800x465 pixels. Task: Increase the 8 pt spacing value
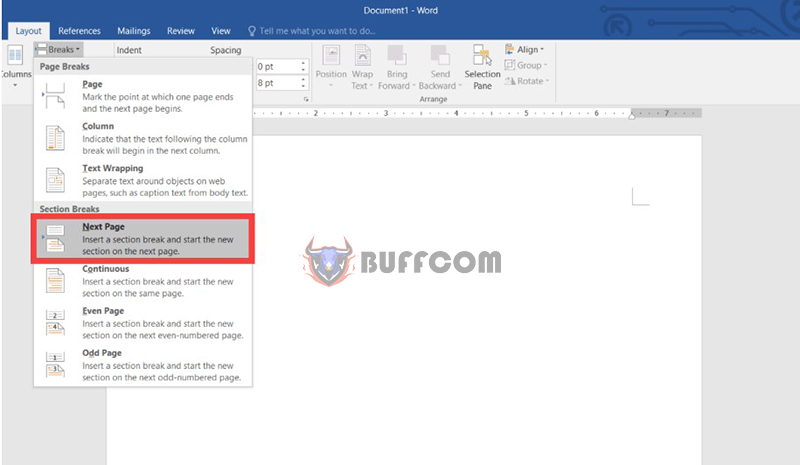pos(303,80)
